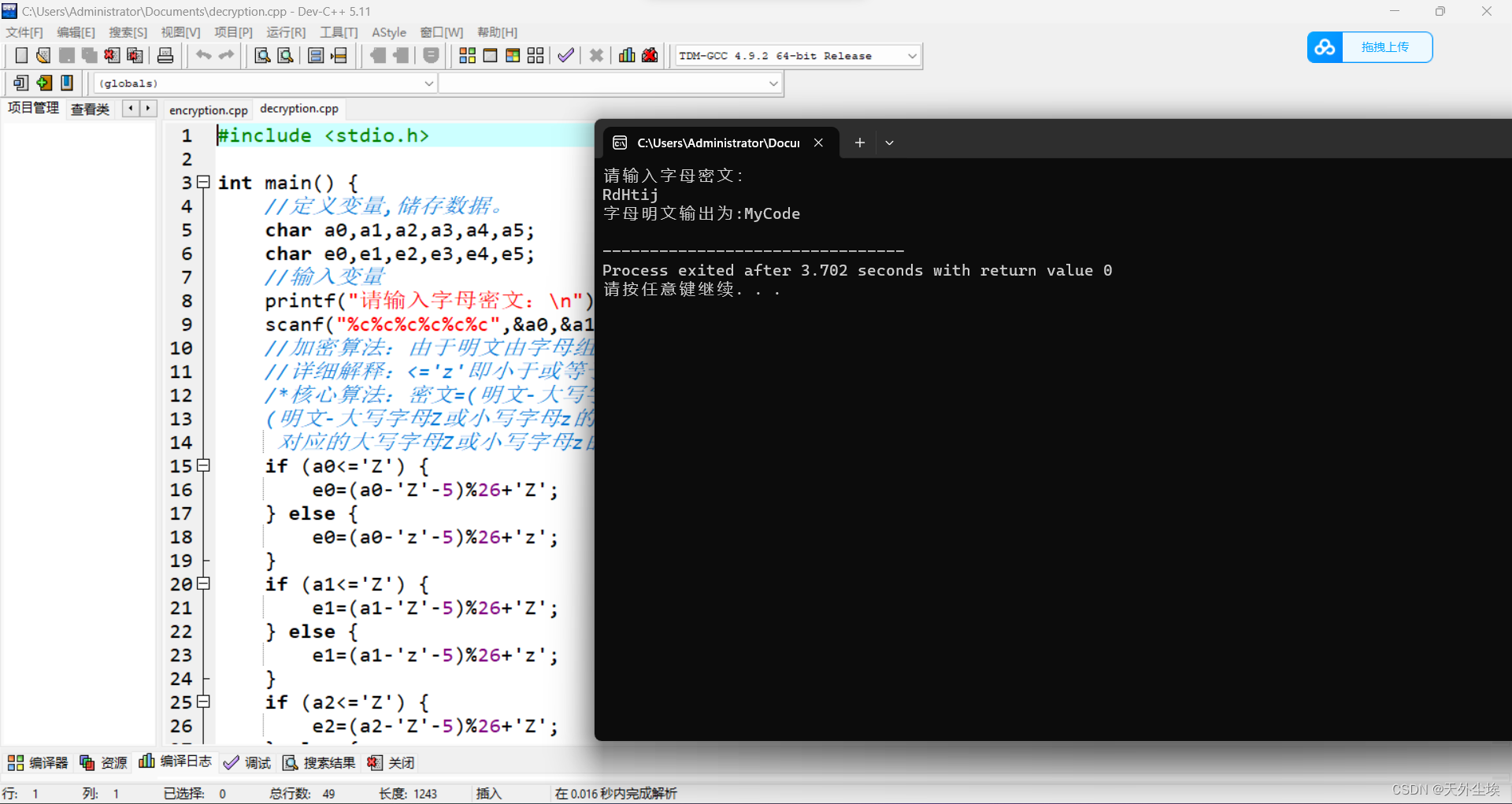The width and height of the screenshot is (1512, 804).
Task: Click the left scroll arrow of the panel tabs
Action: [131, 109]
